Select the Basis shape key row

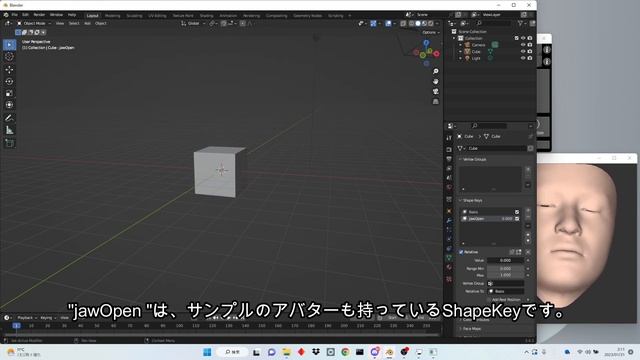(490, 212)
